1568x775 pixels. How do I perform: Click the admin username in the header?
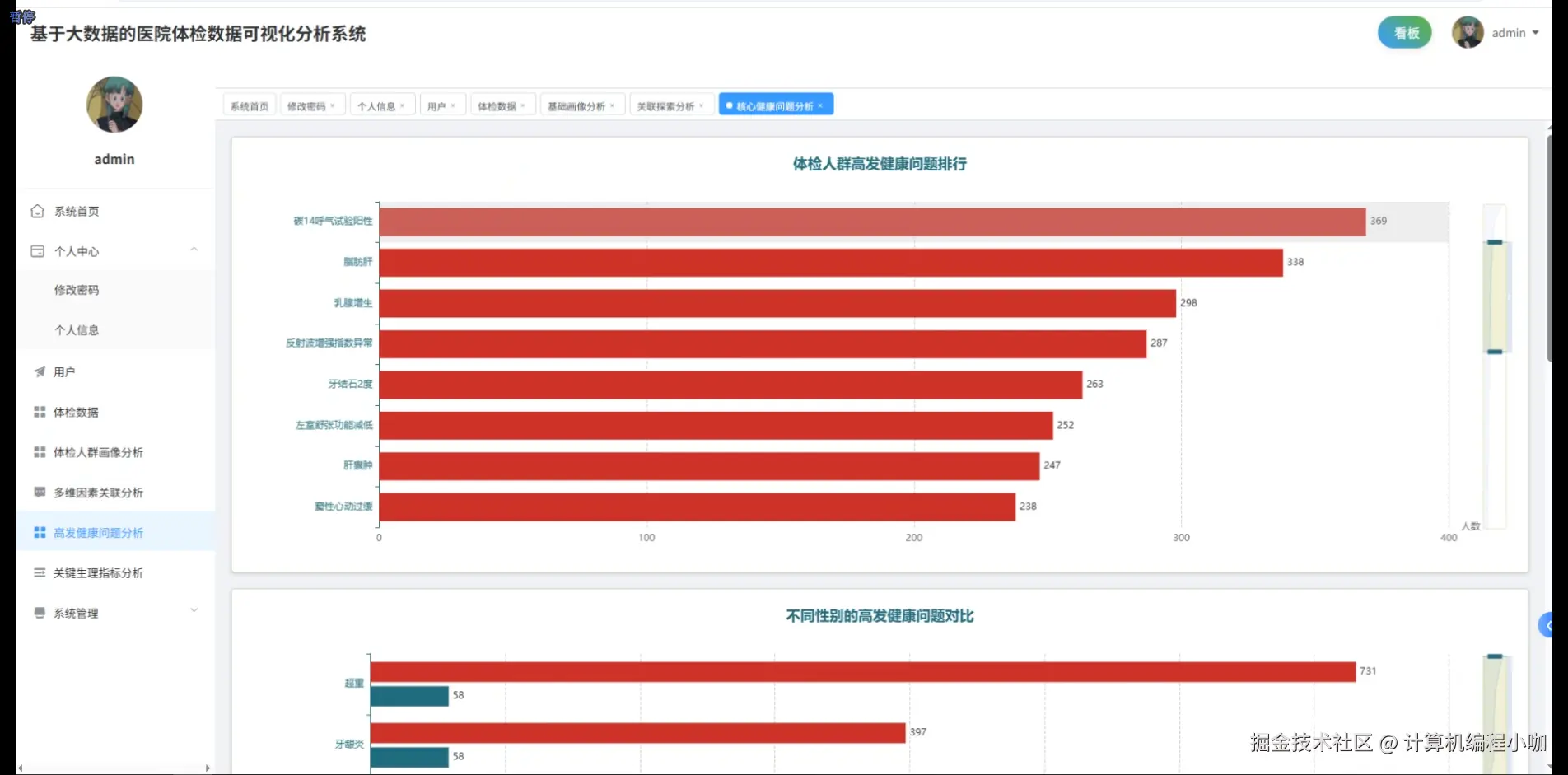pyautogui.click(x=1509, y=33)
